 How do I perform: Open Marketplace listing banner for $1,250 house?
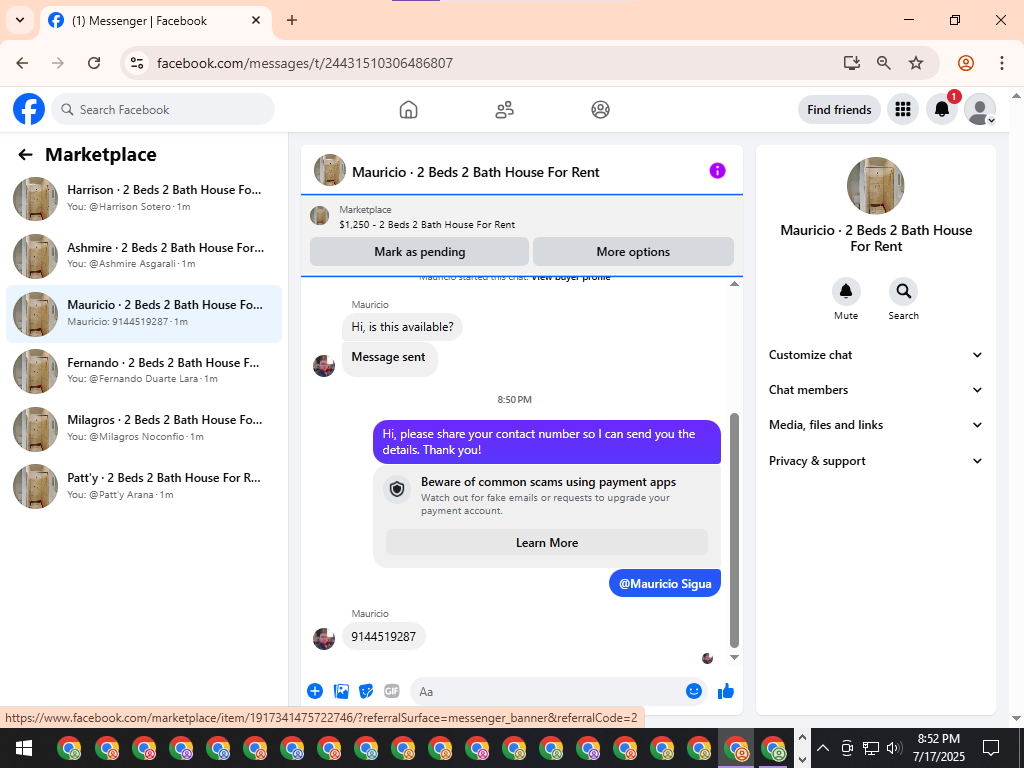[x=522, y=217]
